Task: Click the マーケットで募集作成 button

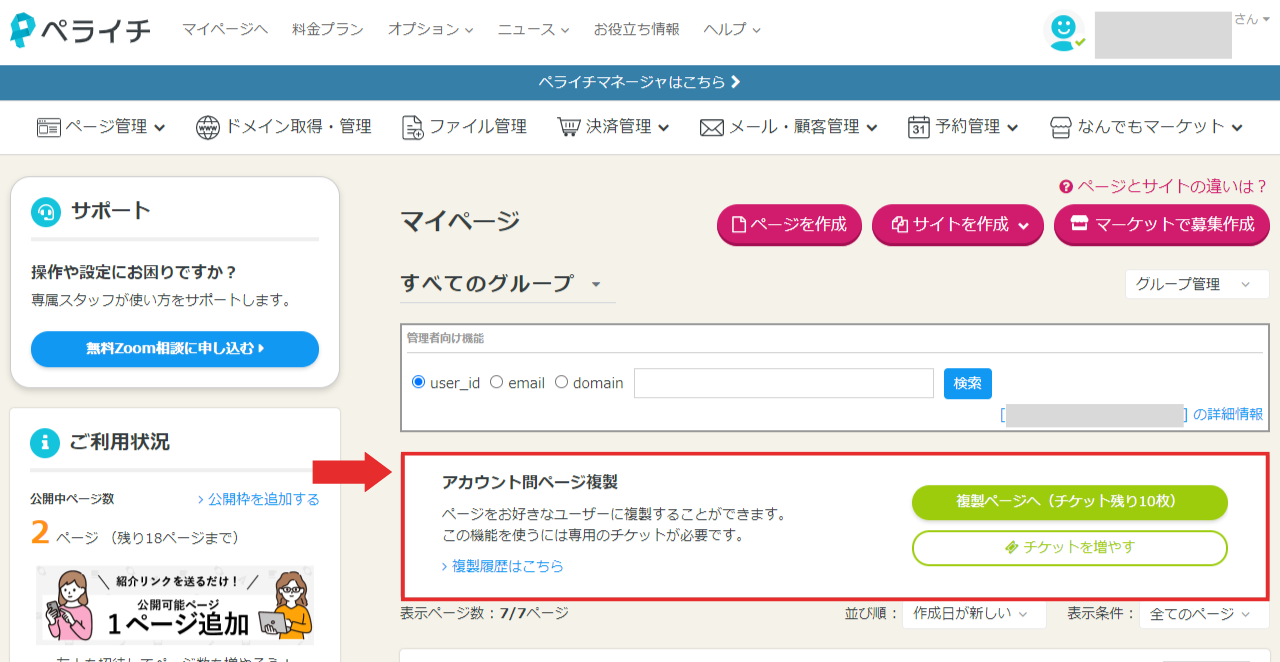Action: [x=1162, y=225]
